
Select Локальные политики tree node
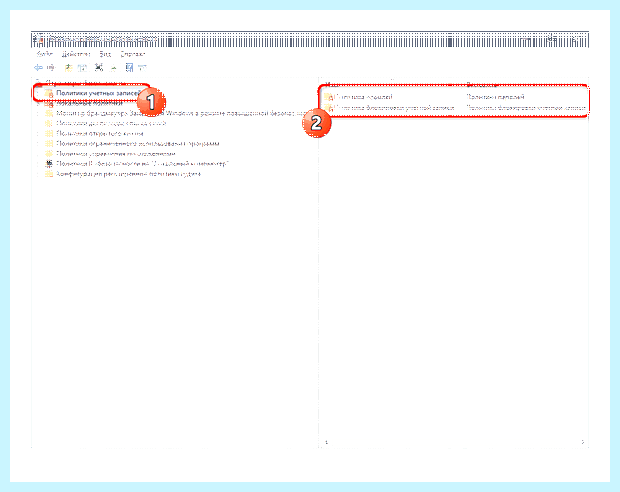[89, 103]
